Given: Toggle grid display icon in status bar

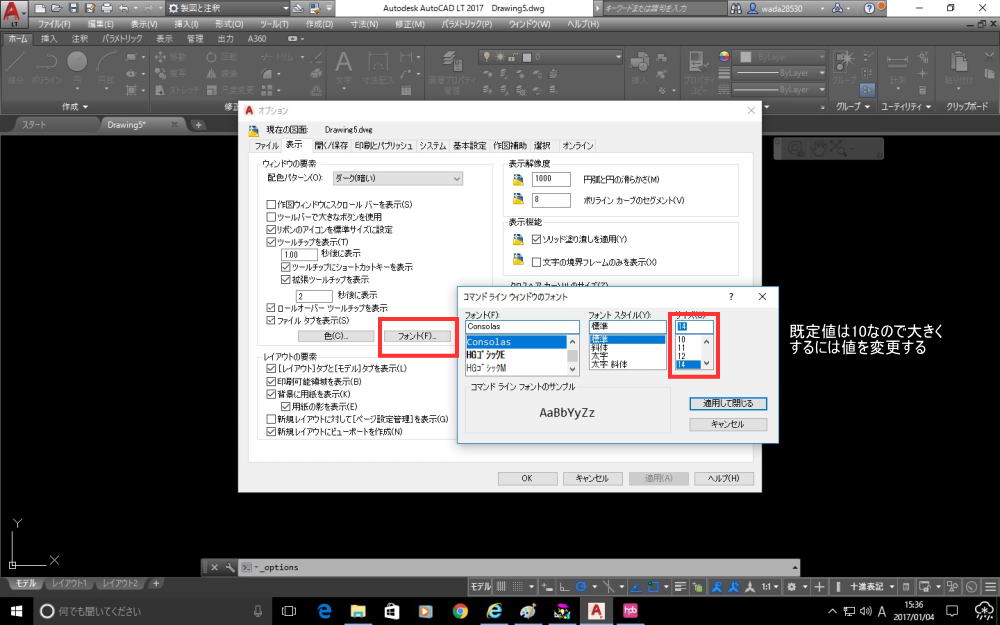Looking at the screenshot, I should [x=502, y=586].
